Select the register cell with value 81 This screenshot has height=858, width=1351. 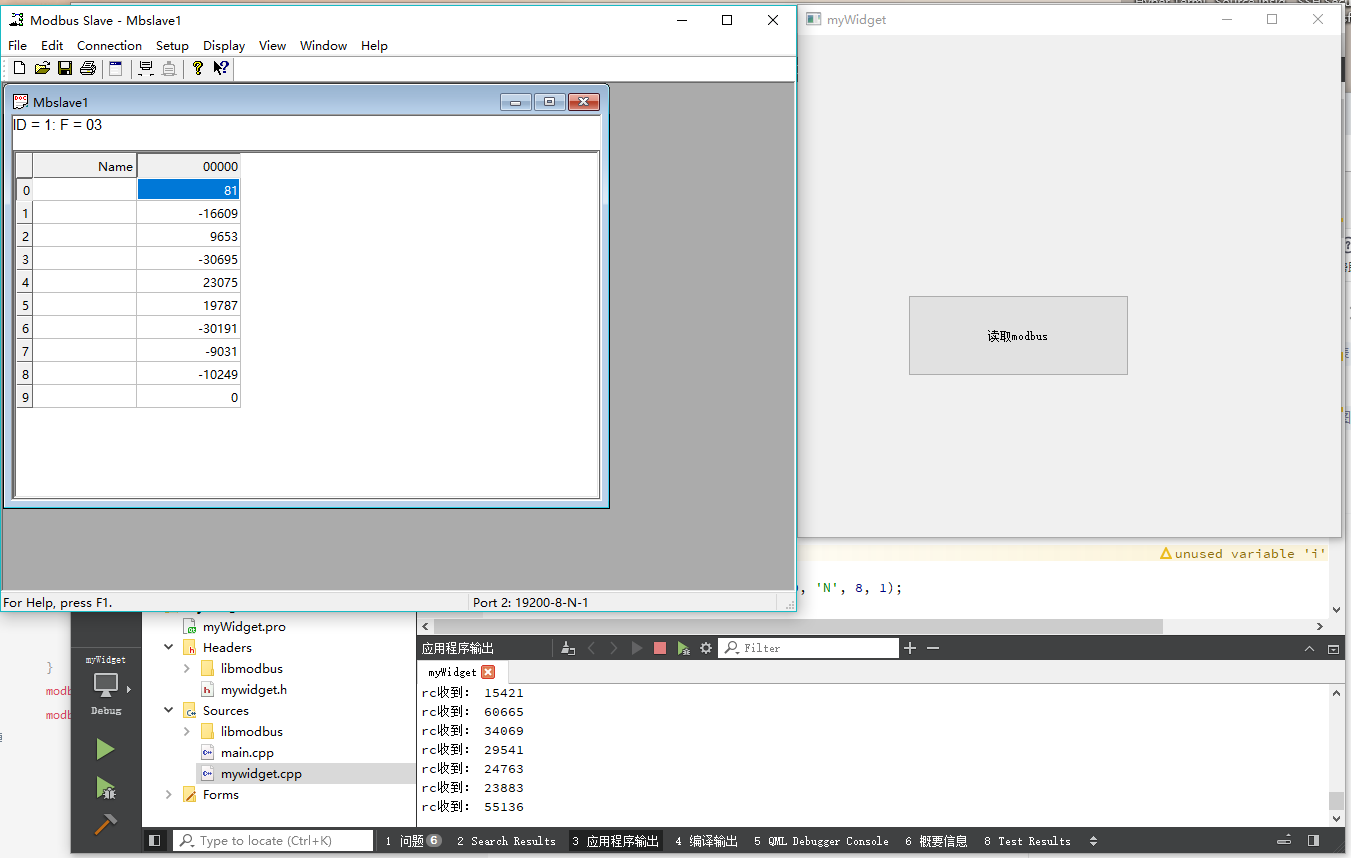click(x=188, y=190)
